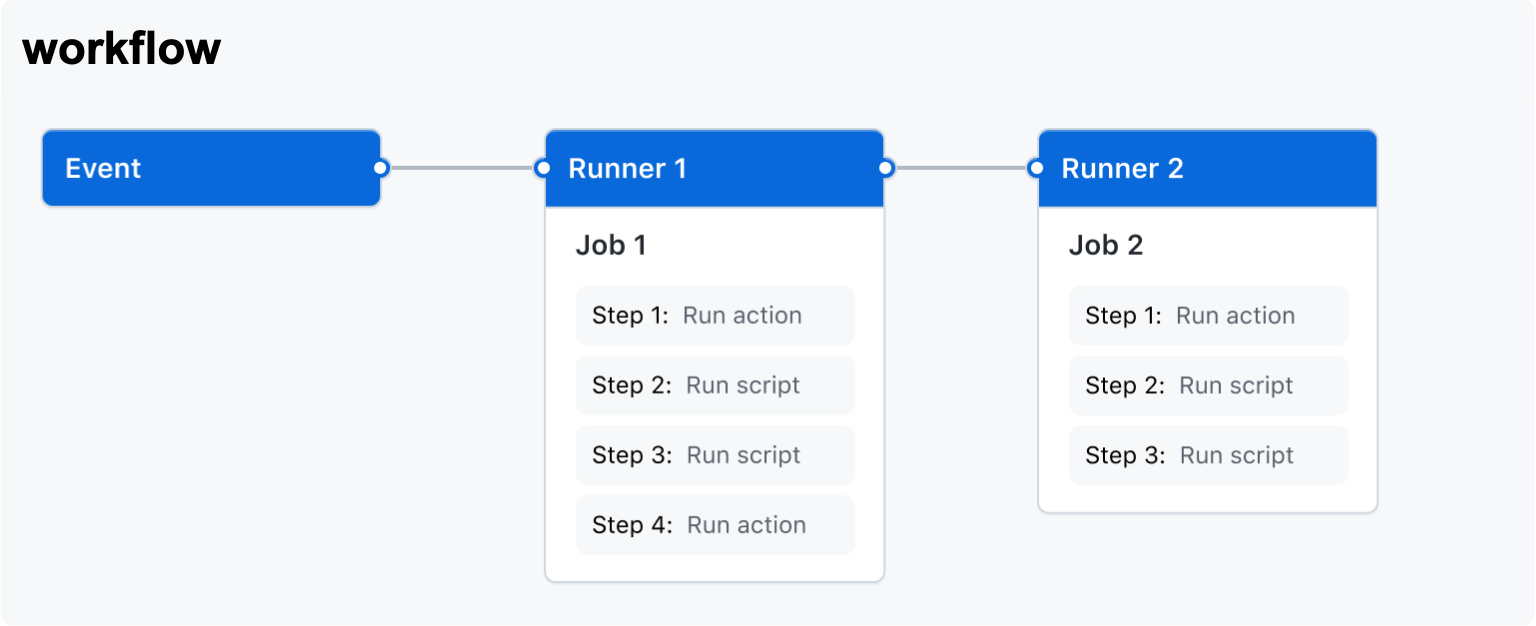Open the Job 1 label
Image resolution: width=1536 pixels, height=626 pixels.
pyautogui.click(x=611, y=245)
